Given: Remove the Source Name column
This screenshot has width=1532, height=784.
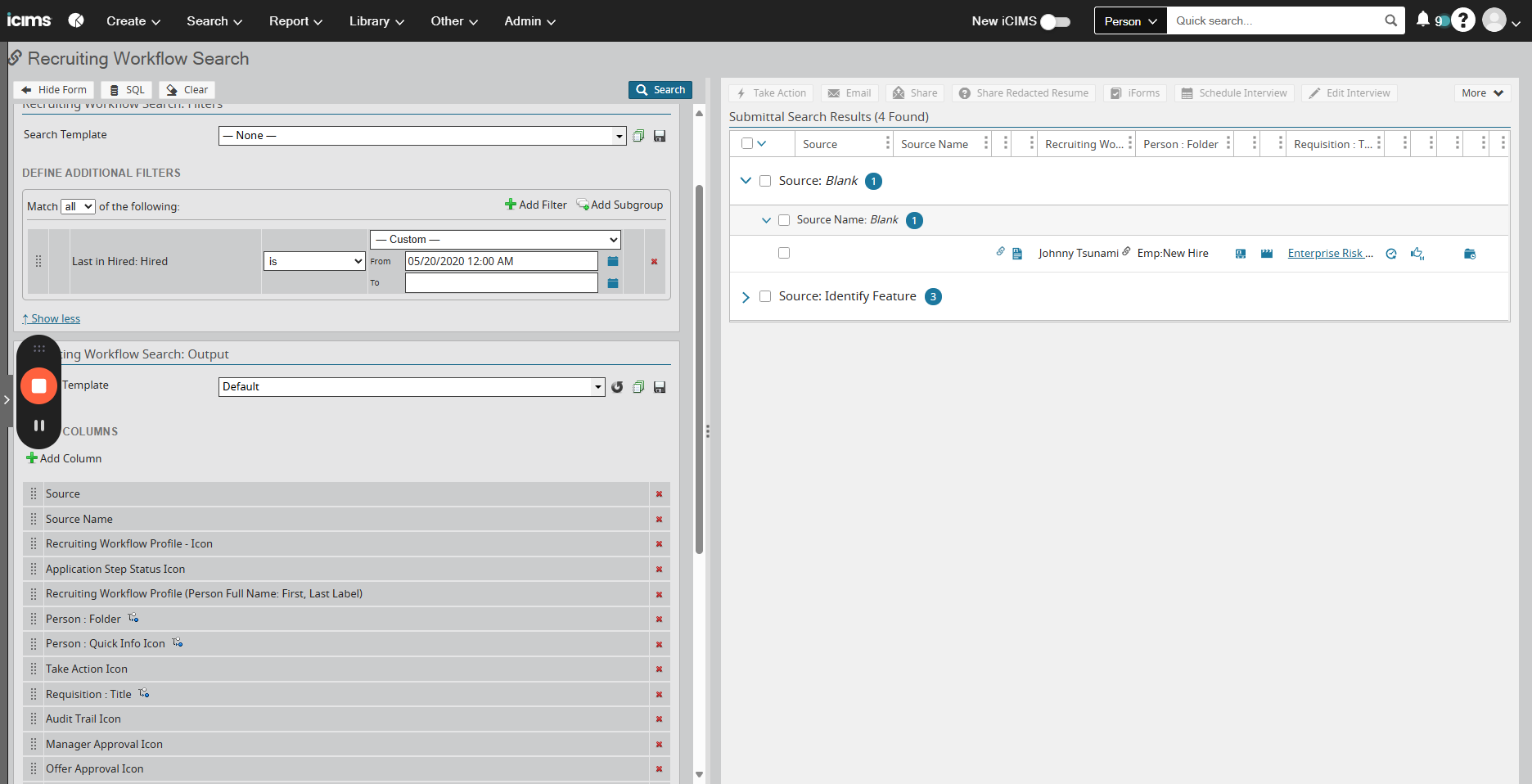Looking at the screenshot, I should (x=659, y=519).
